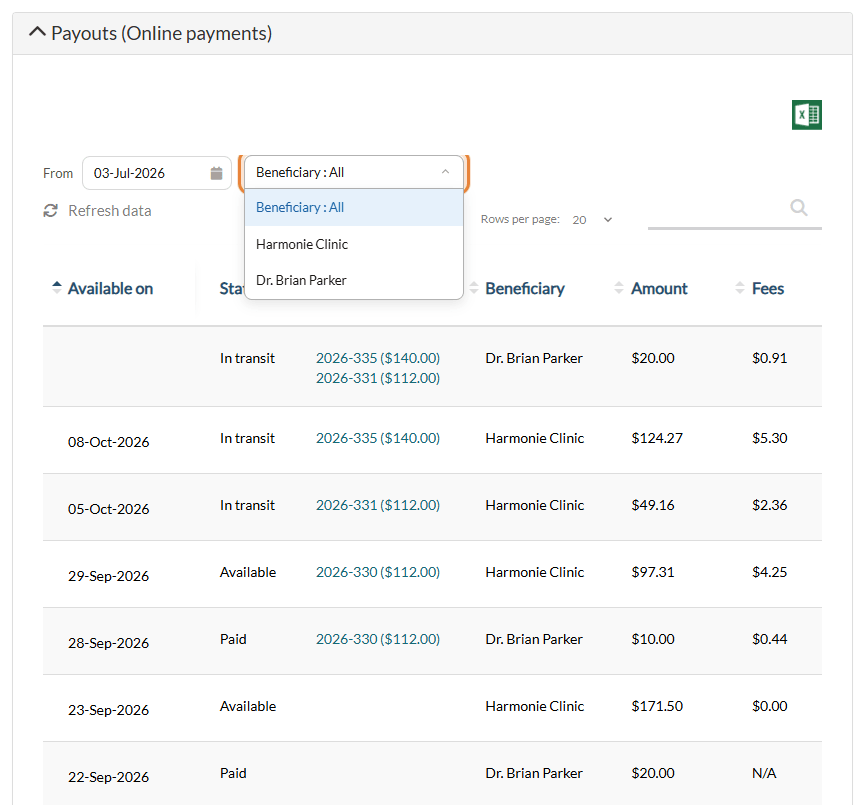Image resolution: width=865 pixels, height=805 pixels.
Task: Open invoice 2026-331 in Dr. Brian Parker row
Action: (378, 378)
